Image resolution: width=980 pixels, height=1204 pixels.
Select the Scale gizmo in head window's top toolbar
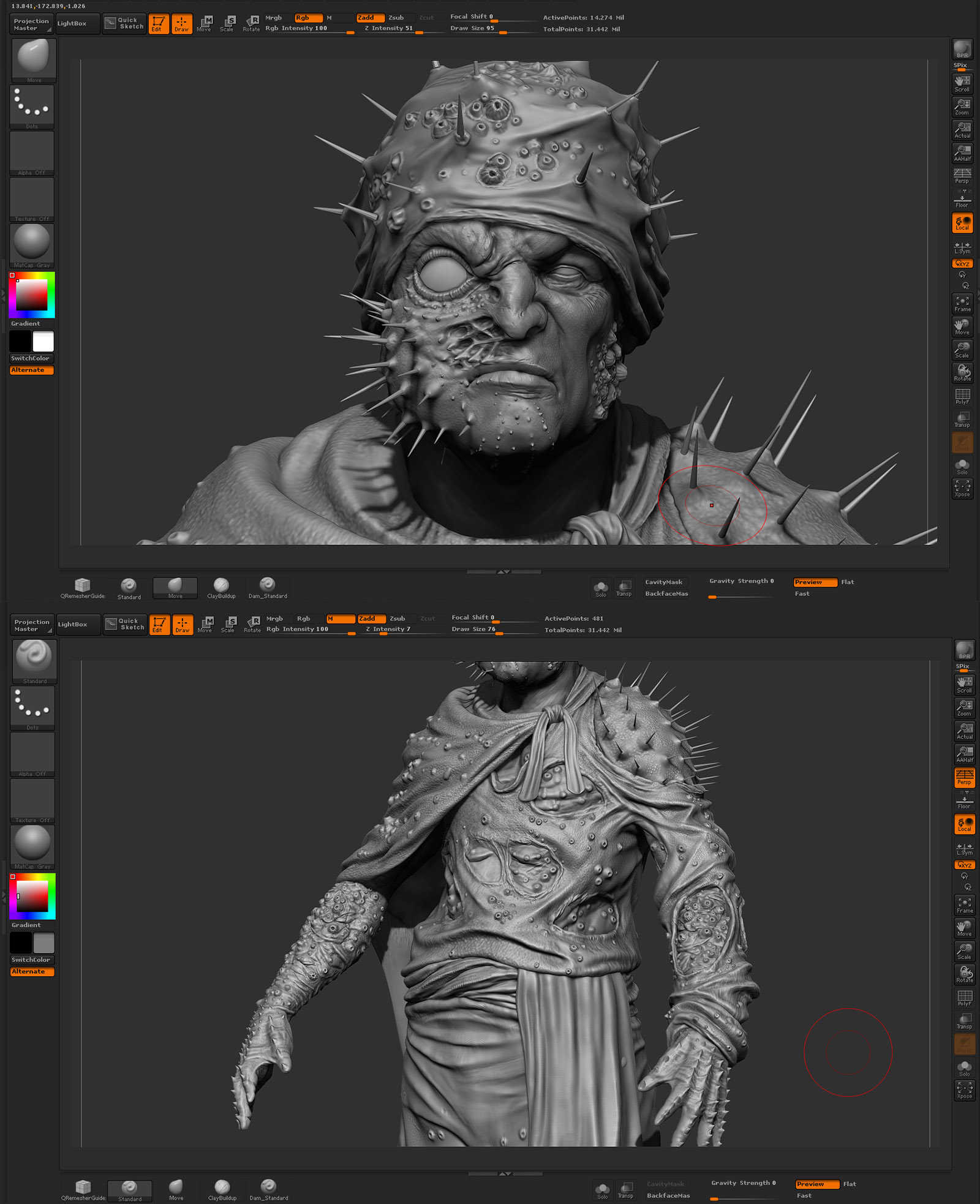point(227,24)
